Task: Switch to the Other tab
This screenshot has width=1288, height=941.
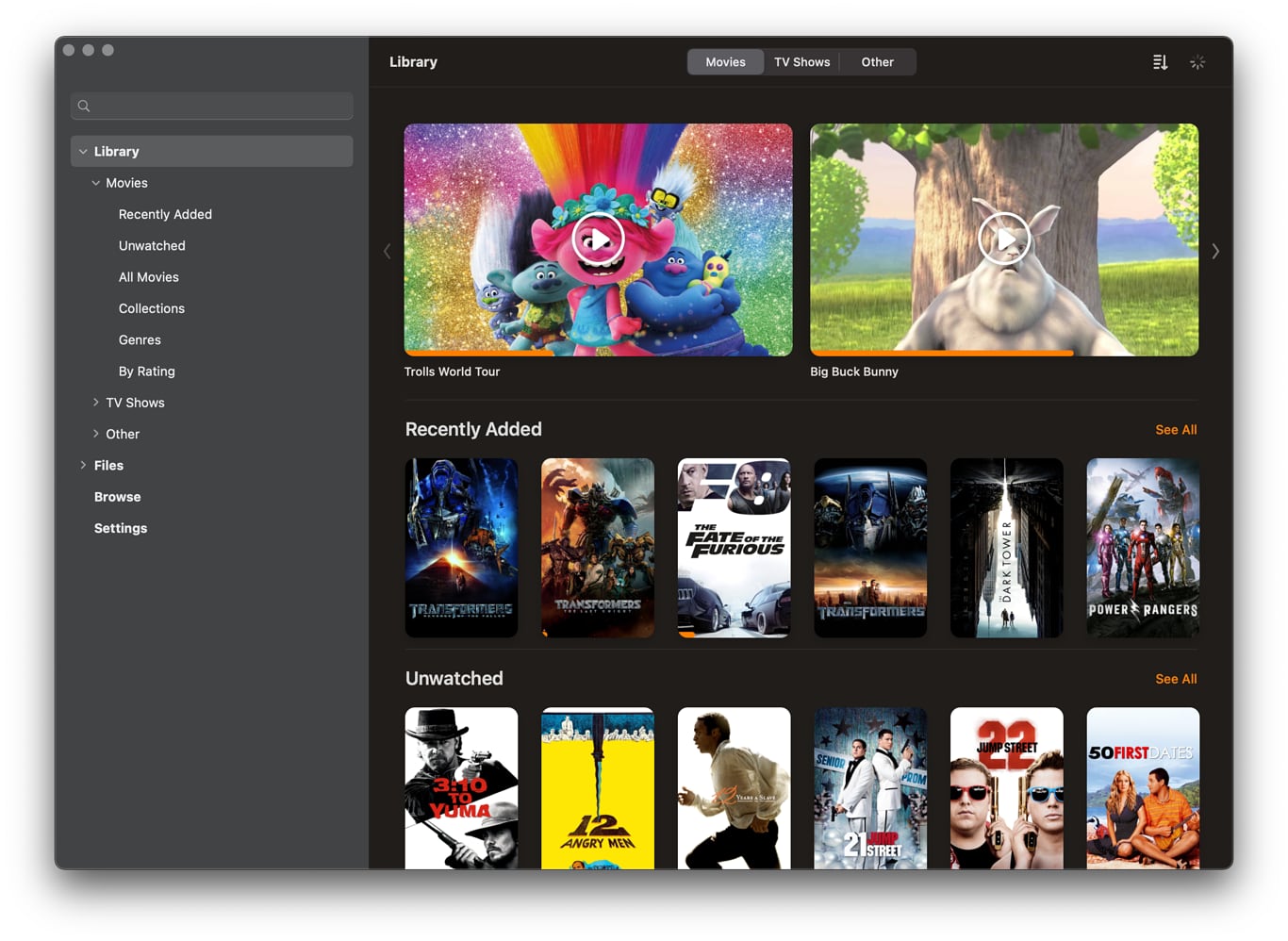Action: [x=877, y=62]
